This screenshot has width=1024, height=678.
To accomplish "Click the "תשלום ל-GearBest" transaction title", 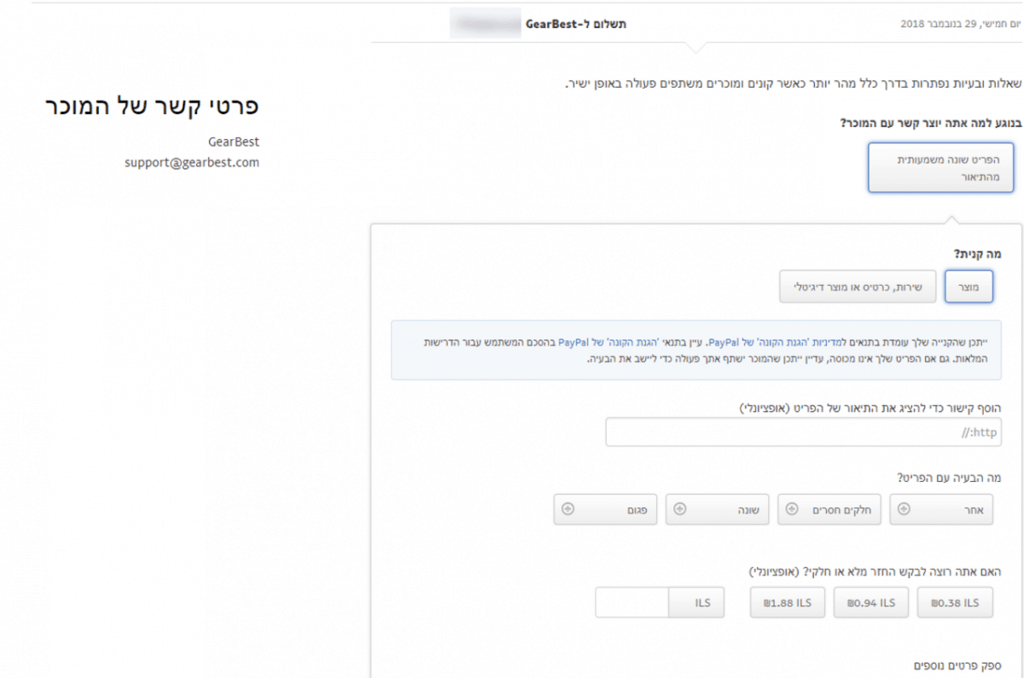I will 575,22.
